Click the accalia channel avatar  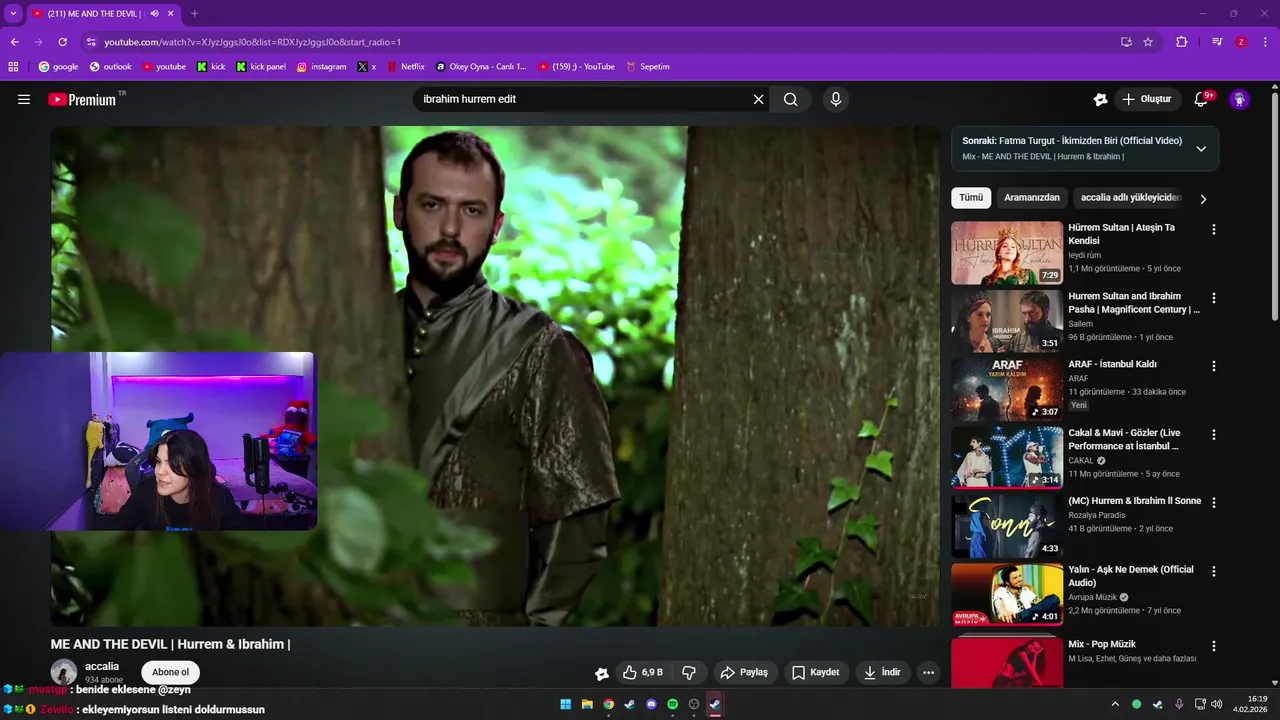point(64,672)
